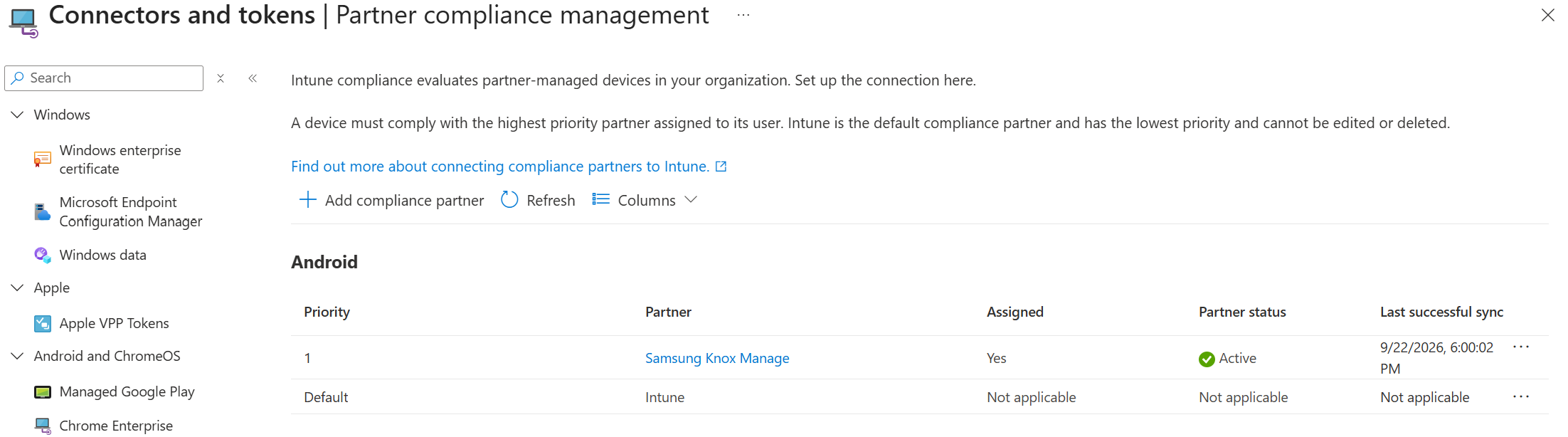The image size is (1568, 437).
Task: Open the Windows data menu item
Action: pyautogui.click(x=102, y=255)
